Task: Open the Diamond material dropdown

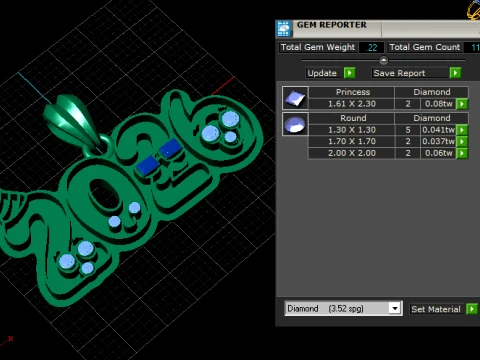Action: 395,308
